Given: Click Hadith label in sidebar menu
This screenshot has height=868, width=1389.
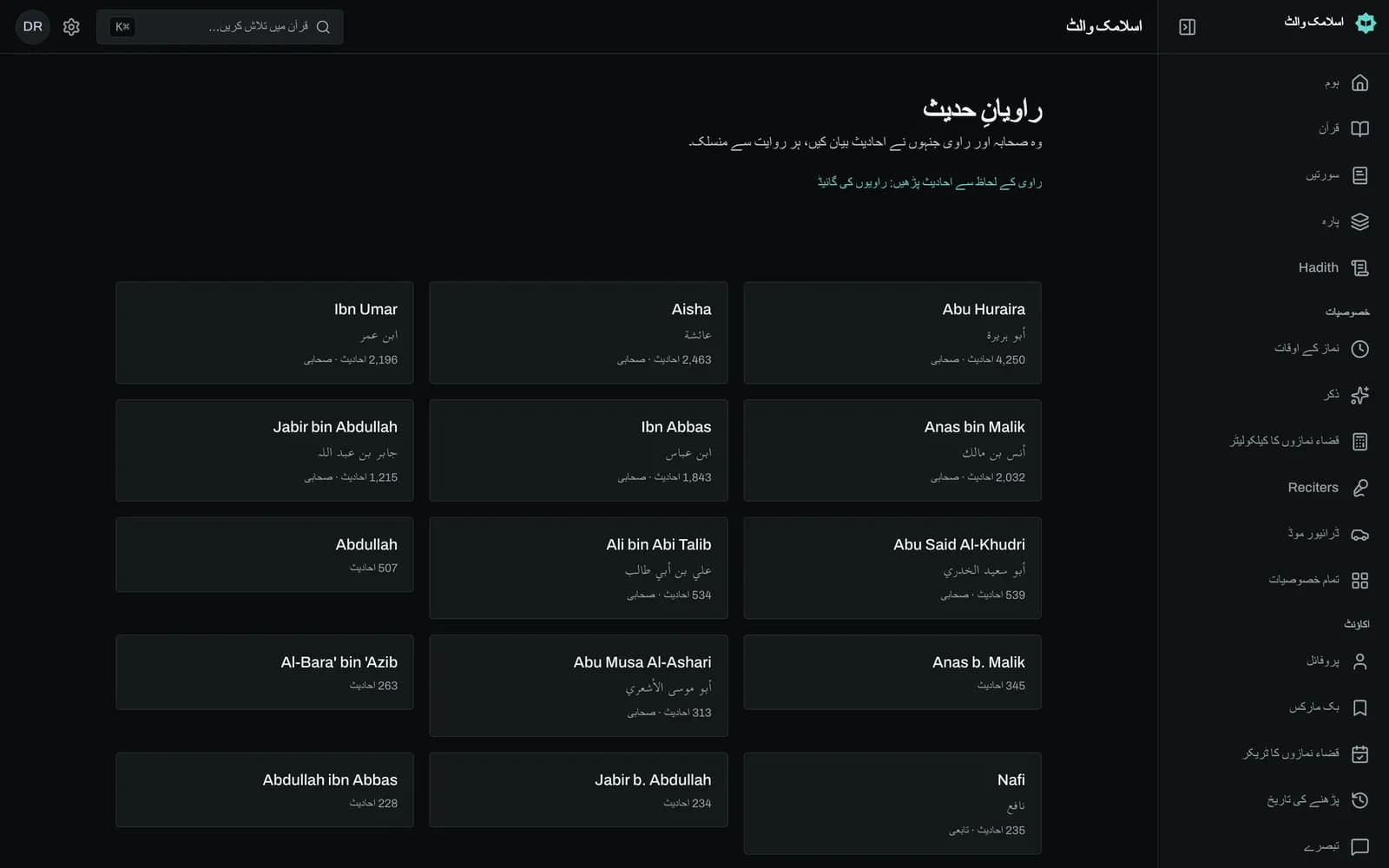Looking at the screenshot, I should (x=1318, y=267).
